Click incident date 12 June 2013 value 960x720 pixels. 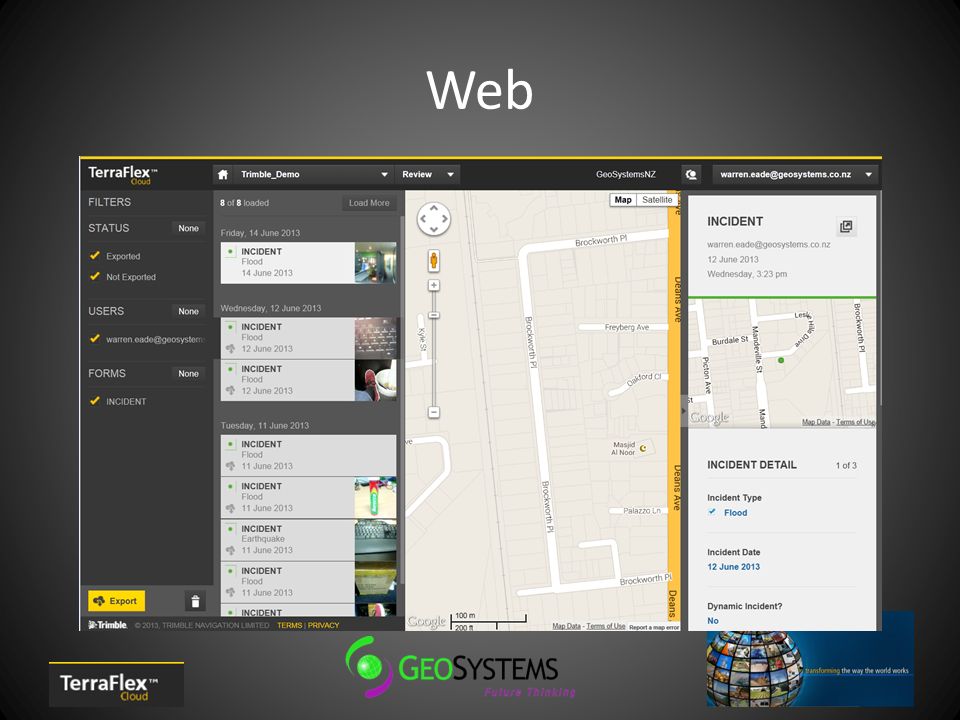tap(733, 567)
